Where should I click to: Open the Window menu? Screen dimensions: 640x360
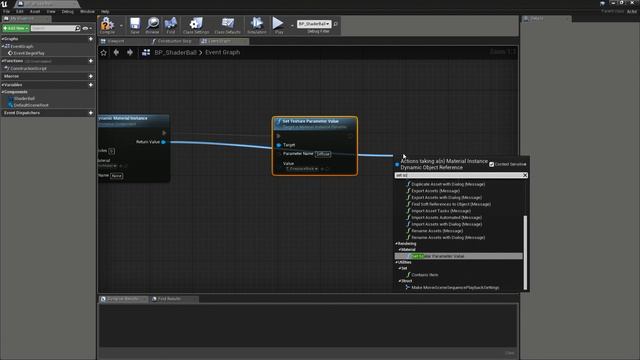pos(87,11)
